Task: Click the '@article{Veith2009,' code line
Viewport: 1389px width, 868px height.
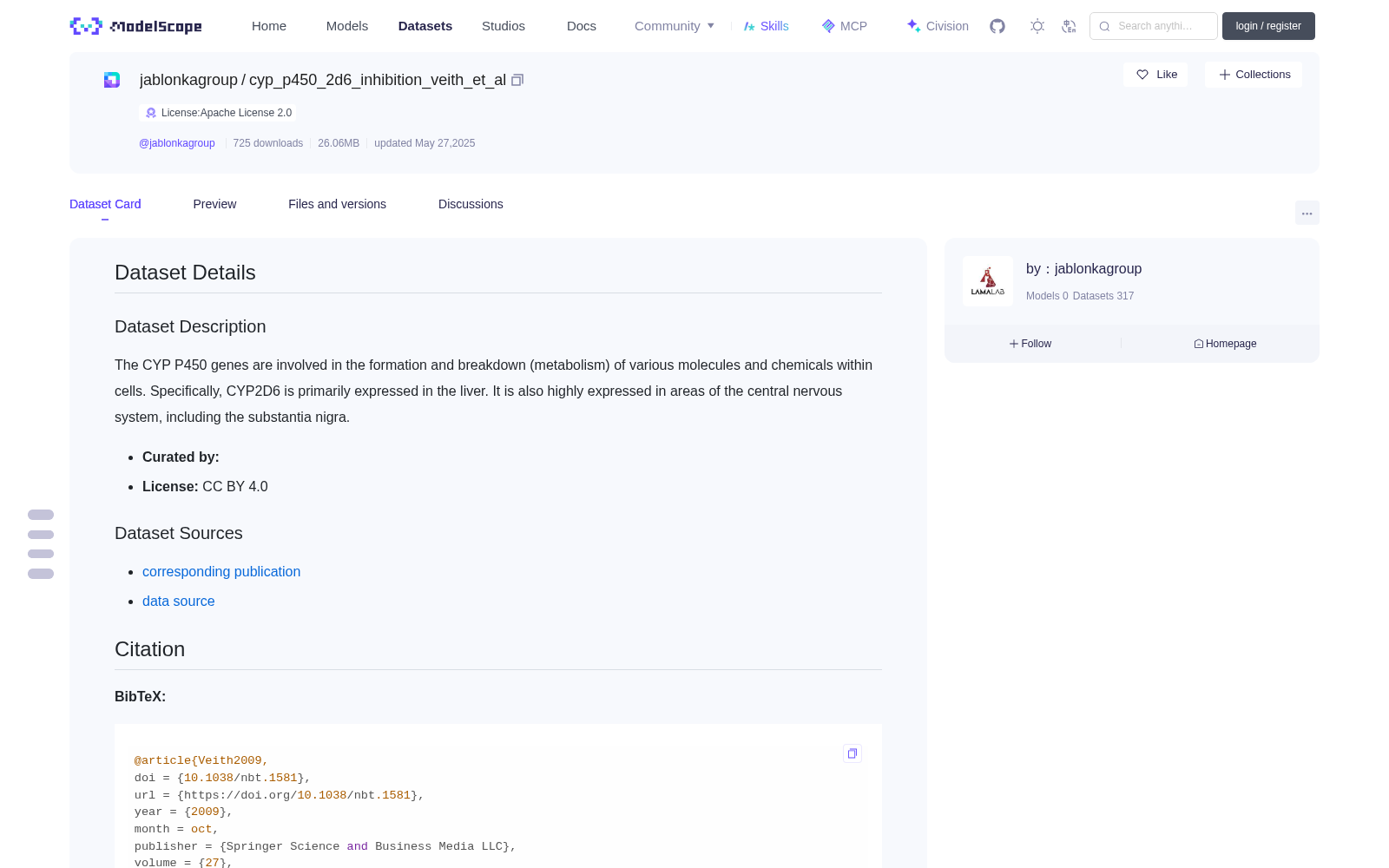Action: coord(201,760)
